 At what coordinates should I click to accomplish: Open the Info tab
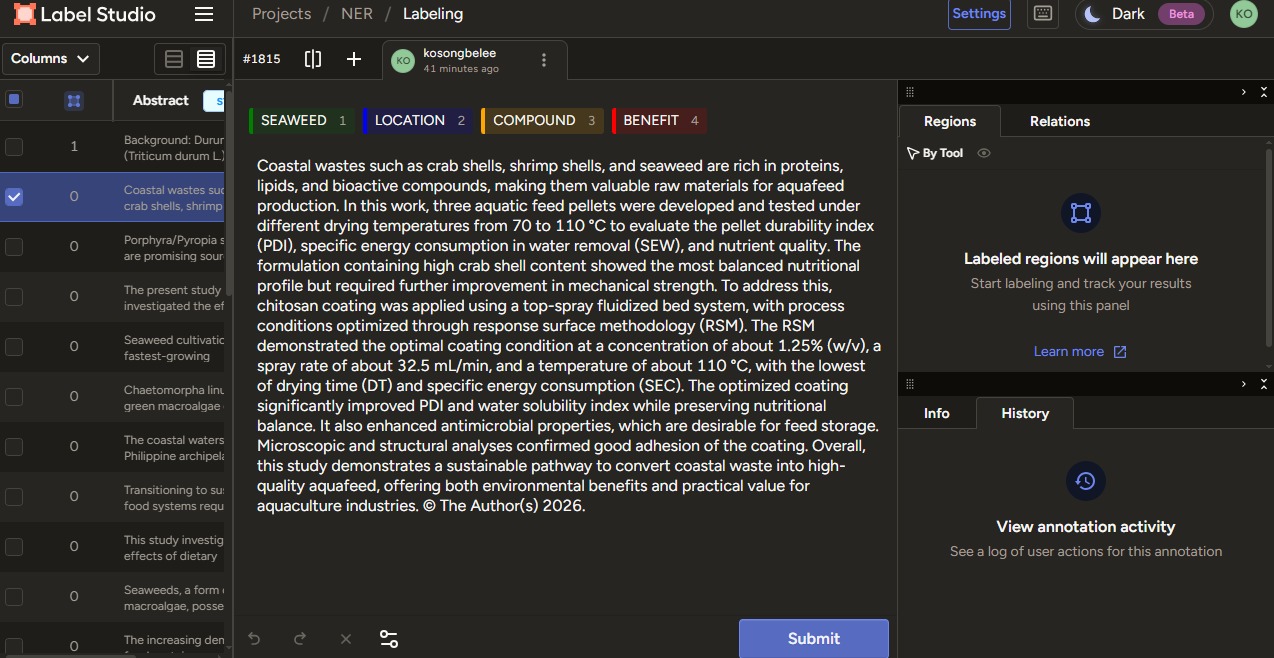937,413
